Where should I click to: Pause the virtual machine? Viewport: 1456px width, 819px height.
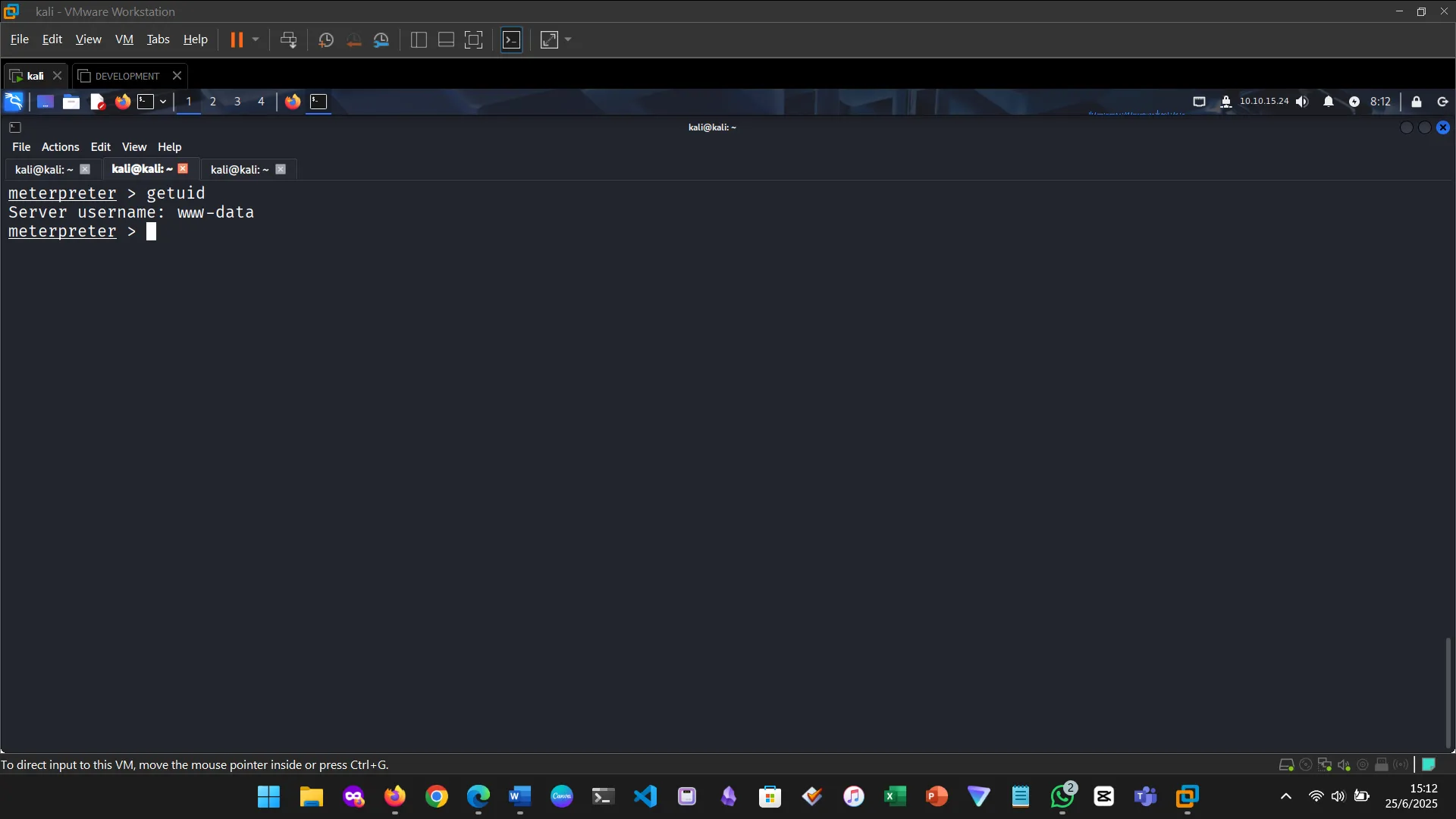pos(237,40)
